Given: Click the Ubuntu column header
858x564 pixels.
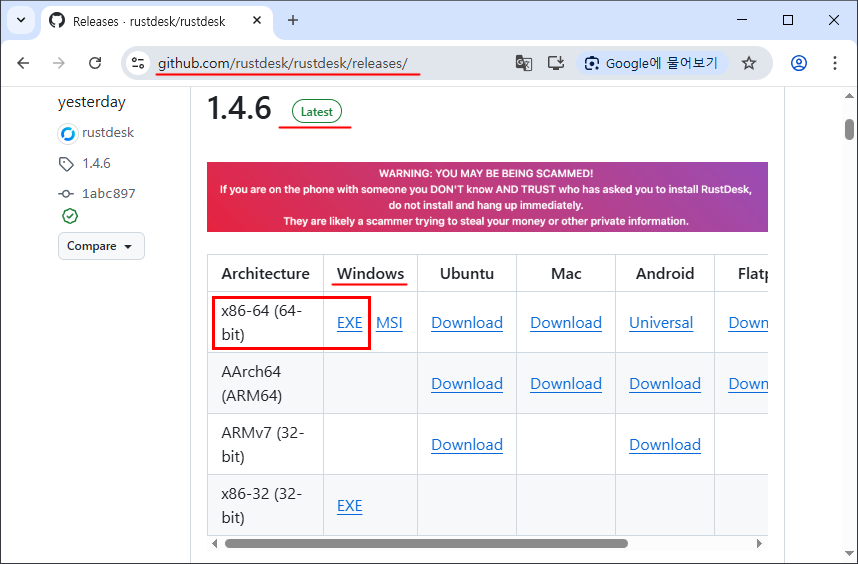Looking at the screenshot, I should click(x=467, y=274).
